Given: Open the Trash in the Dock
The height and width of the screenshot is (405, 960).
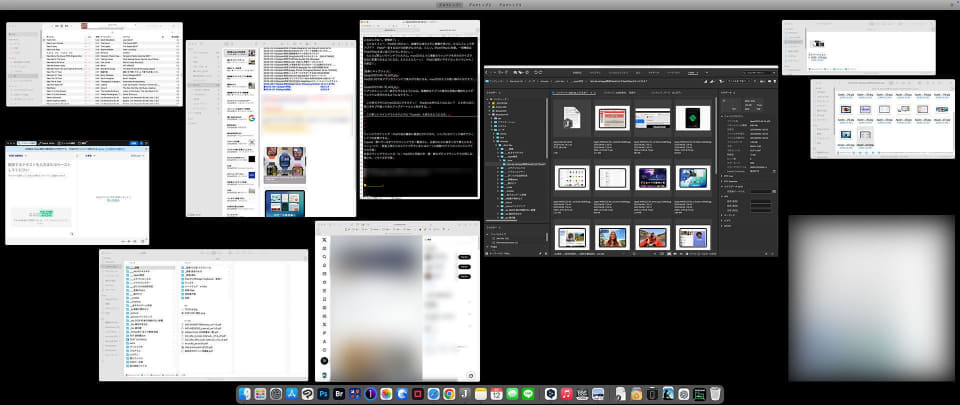Looking at the screenshot, I should (714, 394).
